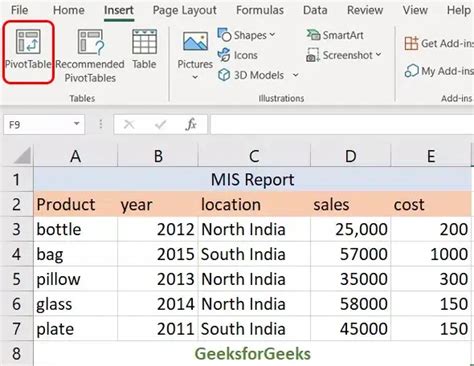Select the plate cell
Screen dimensions: 474x366
(76, 329)
